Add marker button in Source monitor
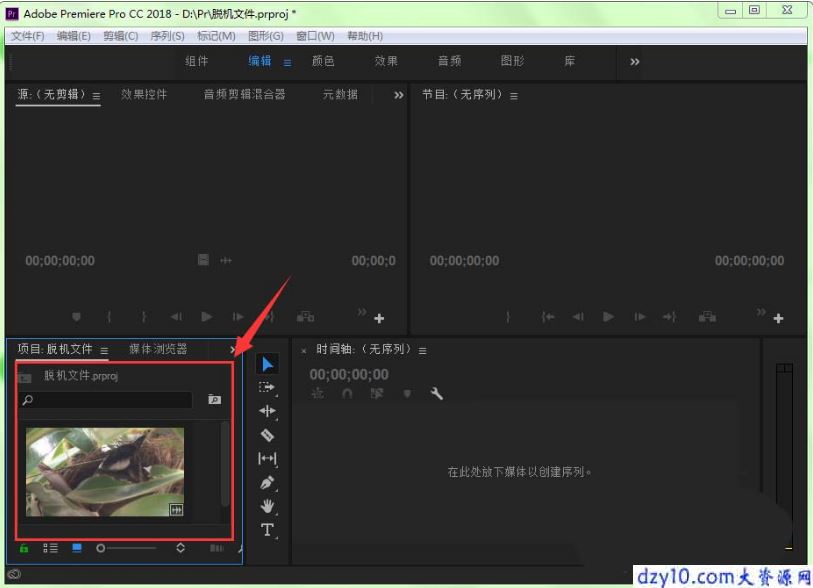Viewport: 813px width, 588px height. click(x=76, y=316)
